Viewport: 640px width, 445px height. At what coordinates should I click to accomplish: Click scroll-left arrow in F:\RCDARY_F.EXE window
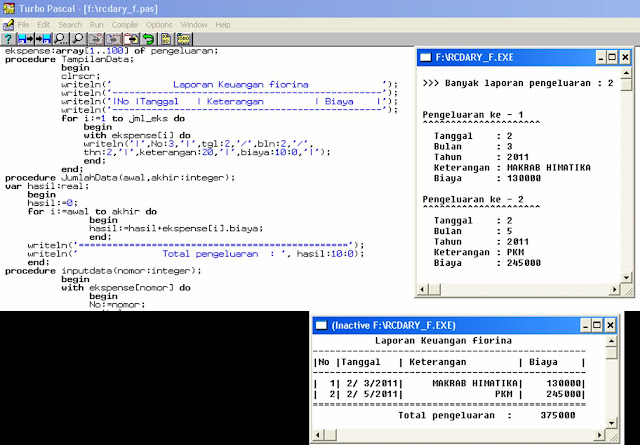pos(422,289)
